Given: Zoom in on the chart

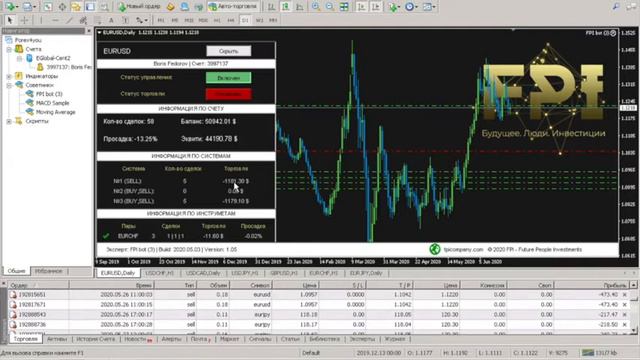Looking at the screenshot, I should pos(316,7).
